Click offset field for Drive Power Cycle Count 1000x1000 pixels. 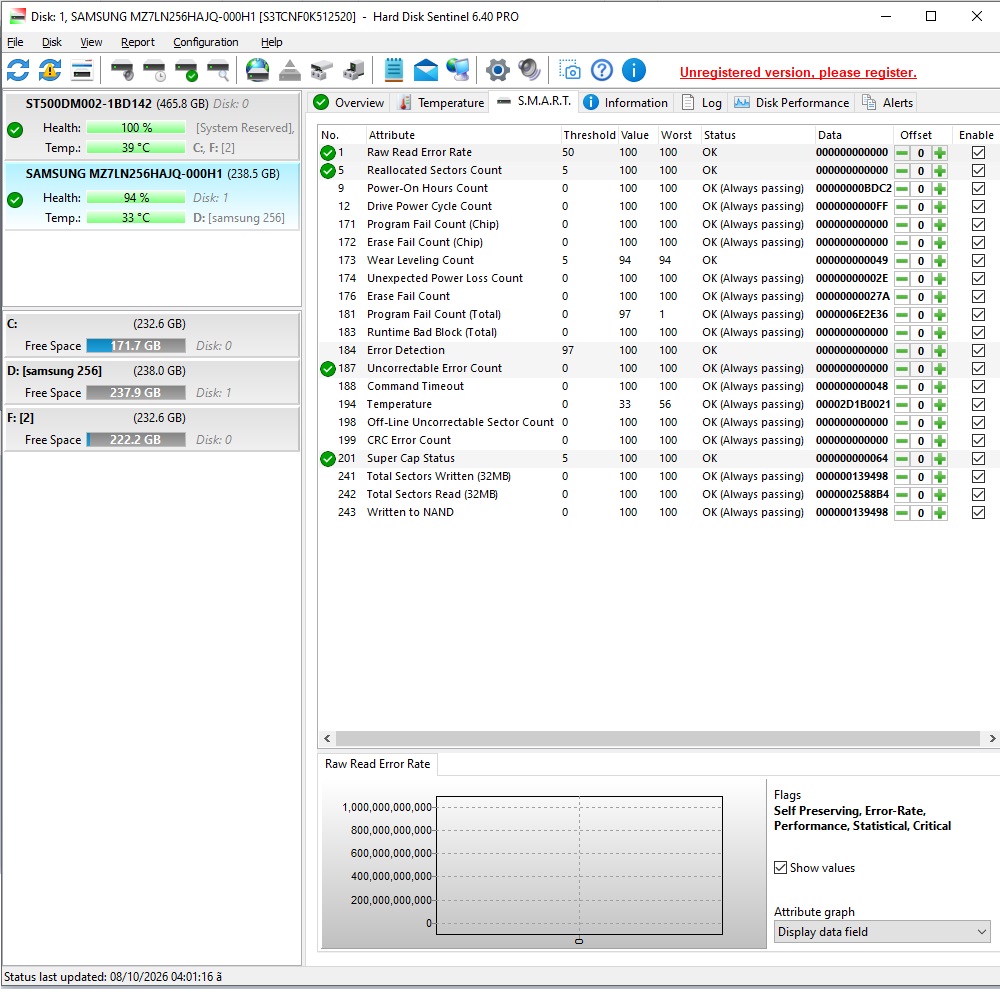pos(920,207)
